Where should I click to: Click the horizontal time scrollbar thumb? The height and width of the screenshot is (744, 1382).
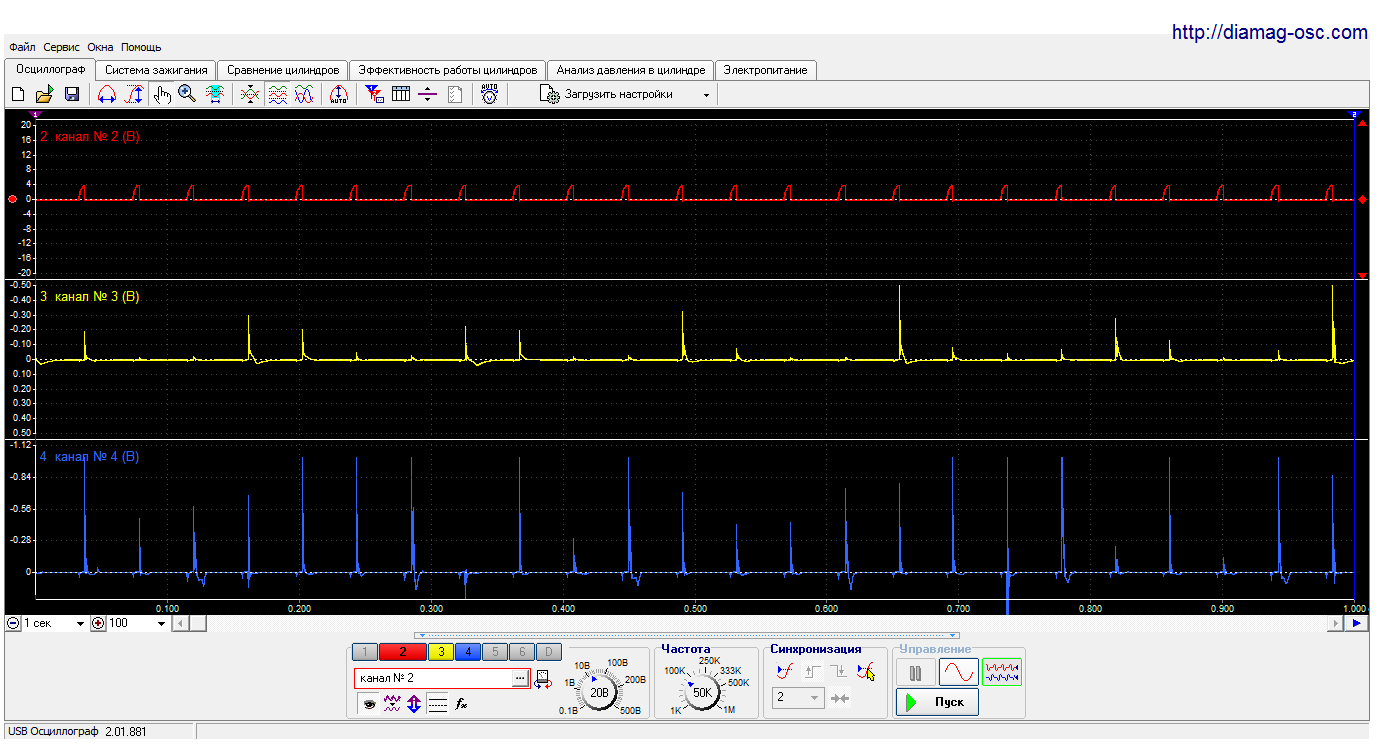tap(198, 623)
